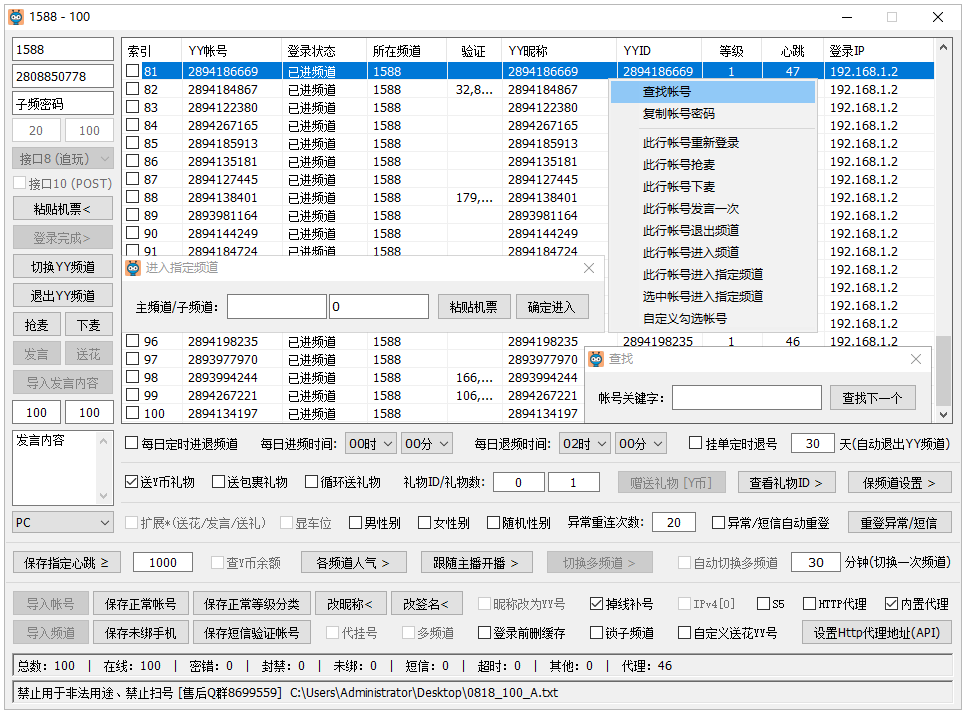Toggle 内置代理 checkbox
The height and width of the screenshot is (714, 966).
[x=891, y=604]
